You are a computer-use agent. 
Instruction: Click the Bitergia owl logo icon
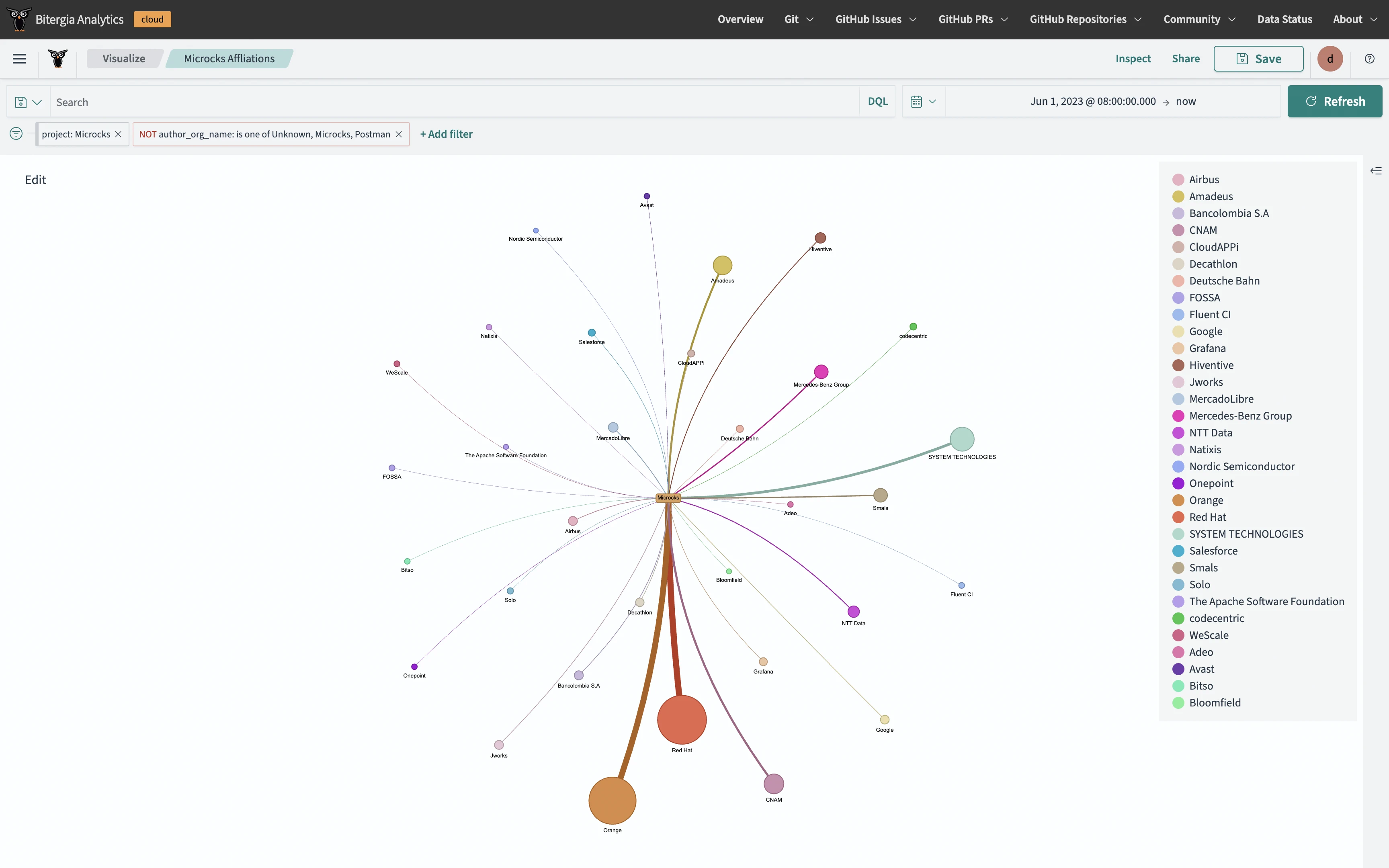(57, 59)
